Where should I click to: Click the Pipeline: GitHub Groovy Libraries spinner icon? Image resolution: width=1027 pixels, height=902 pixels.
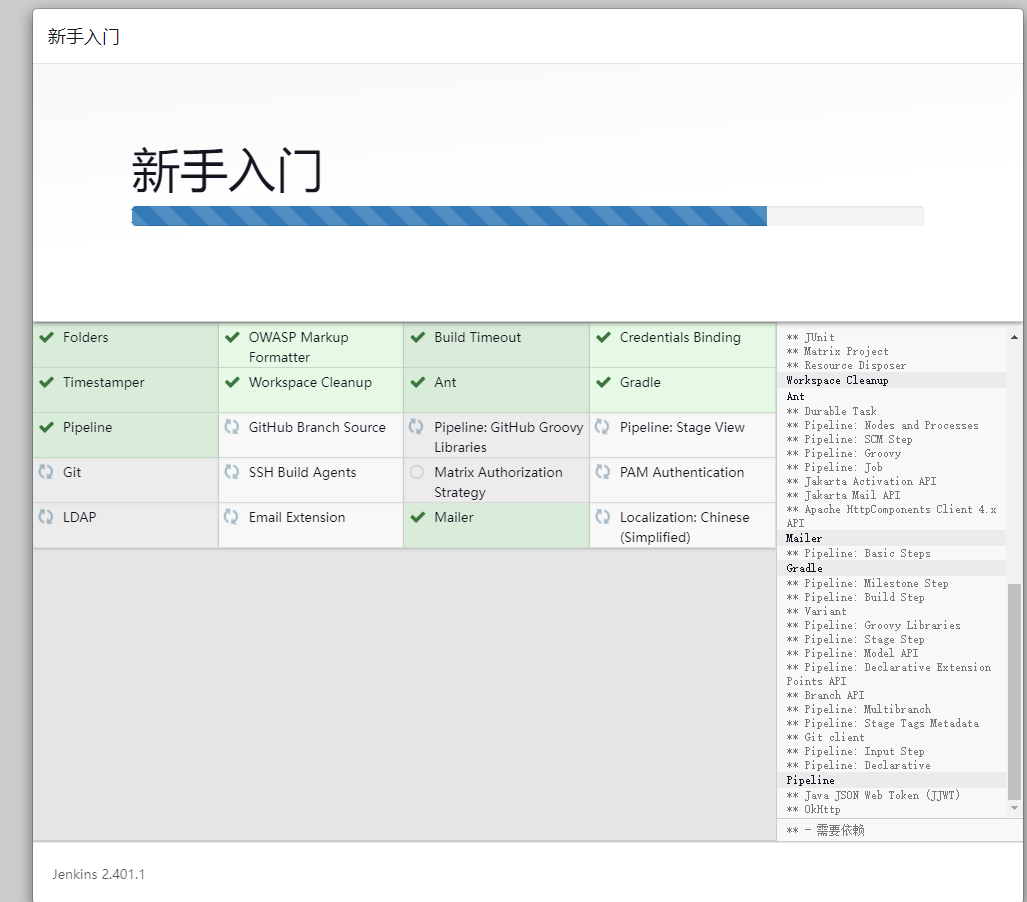(417, 427)
